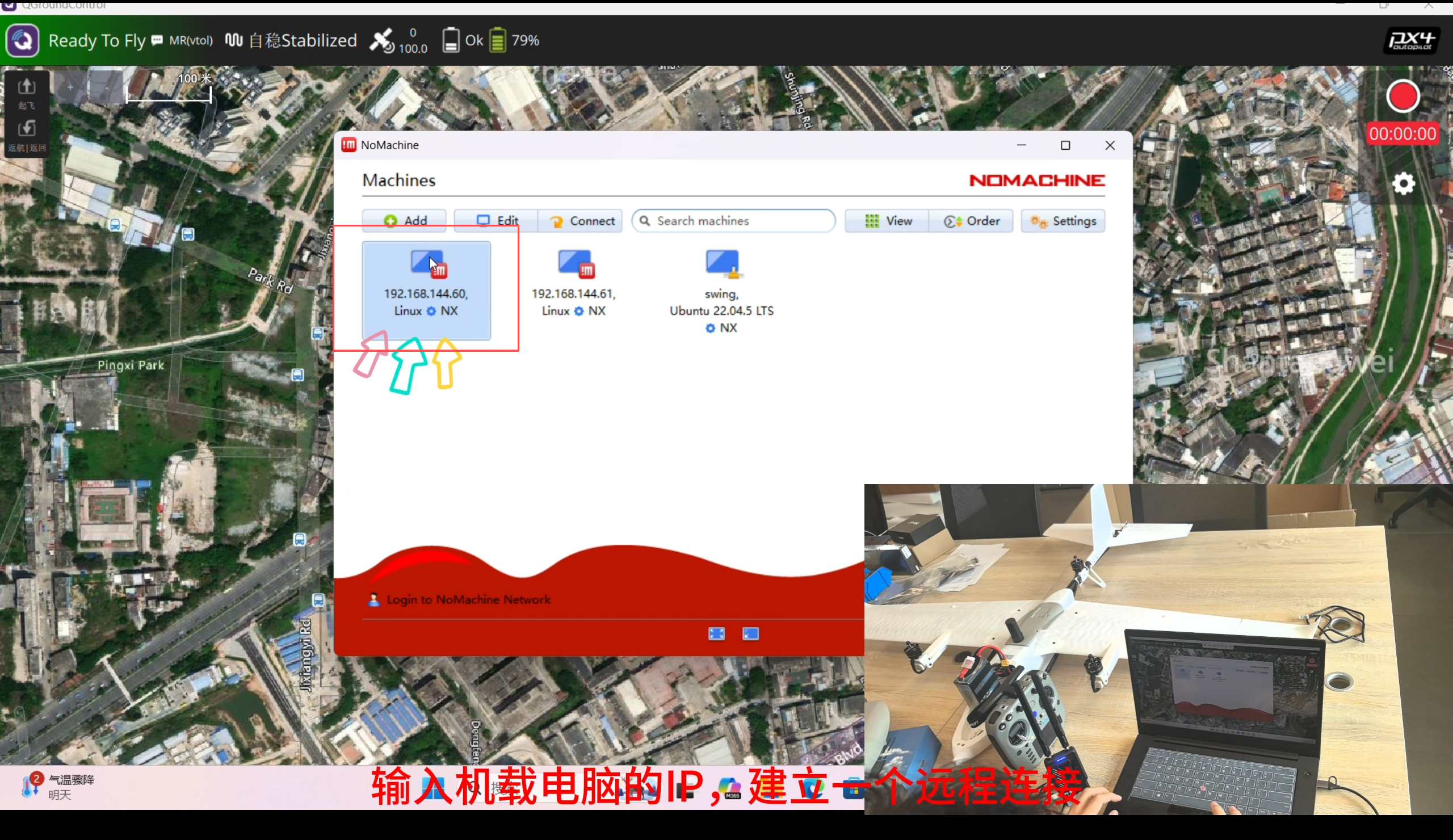
Task: Zoom out the map with the minus button
Action: (x=107, y=87)
